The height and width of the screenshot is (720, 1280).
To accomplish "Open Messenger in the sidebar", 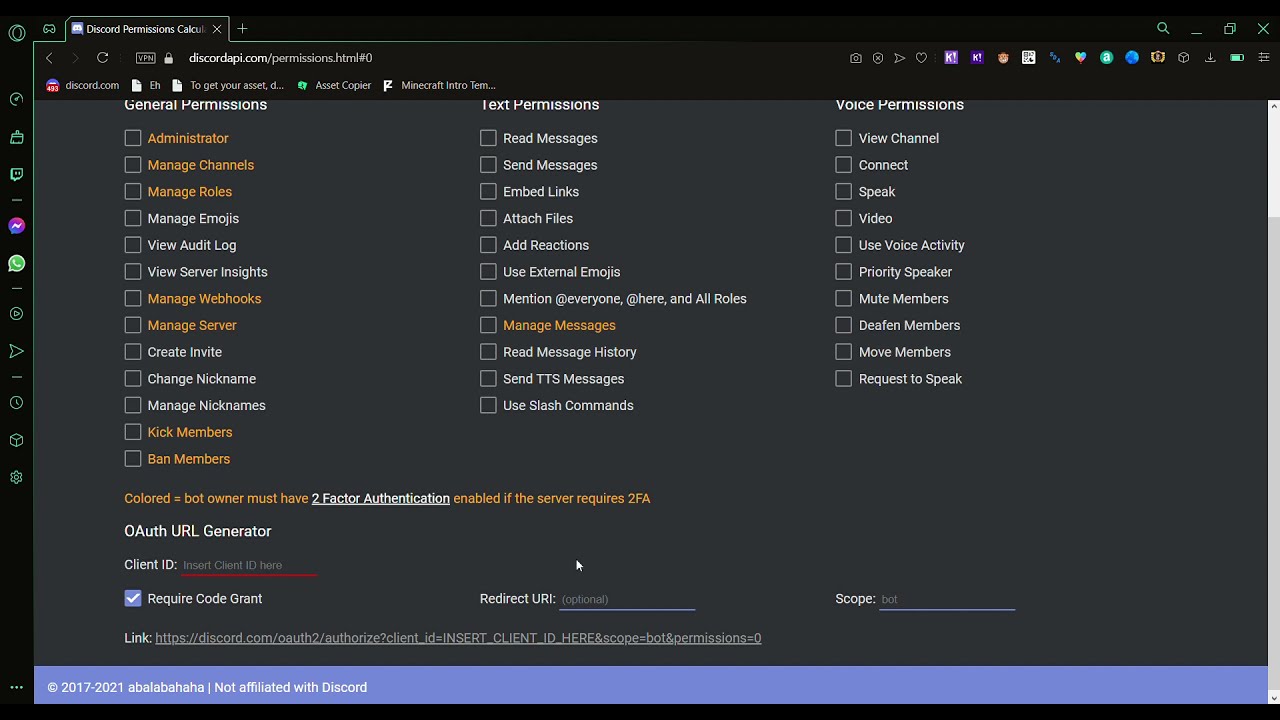I will pos(16,226).
